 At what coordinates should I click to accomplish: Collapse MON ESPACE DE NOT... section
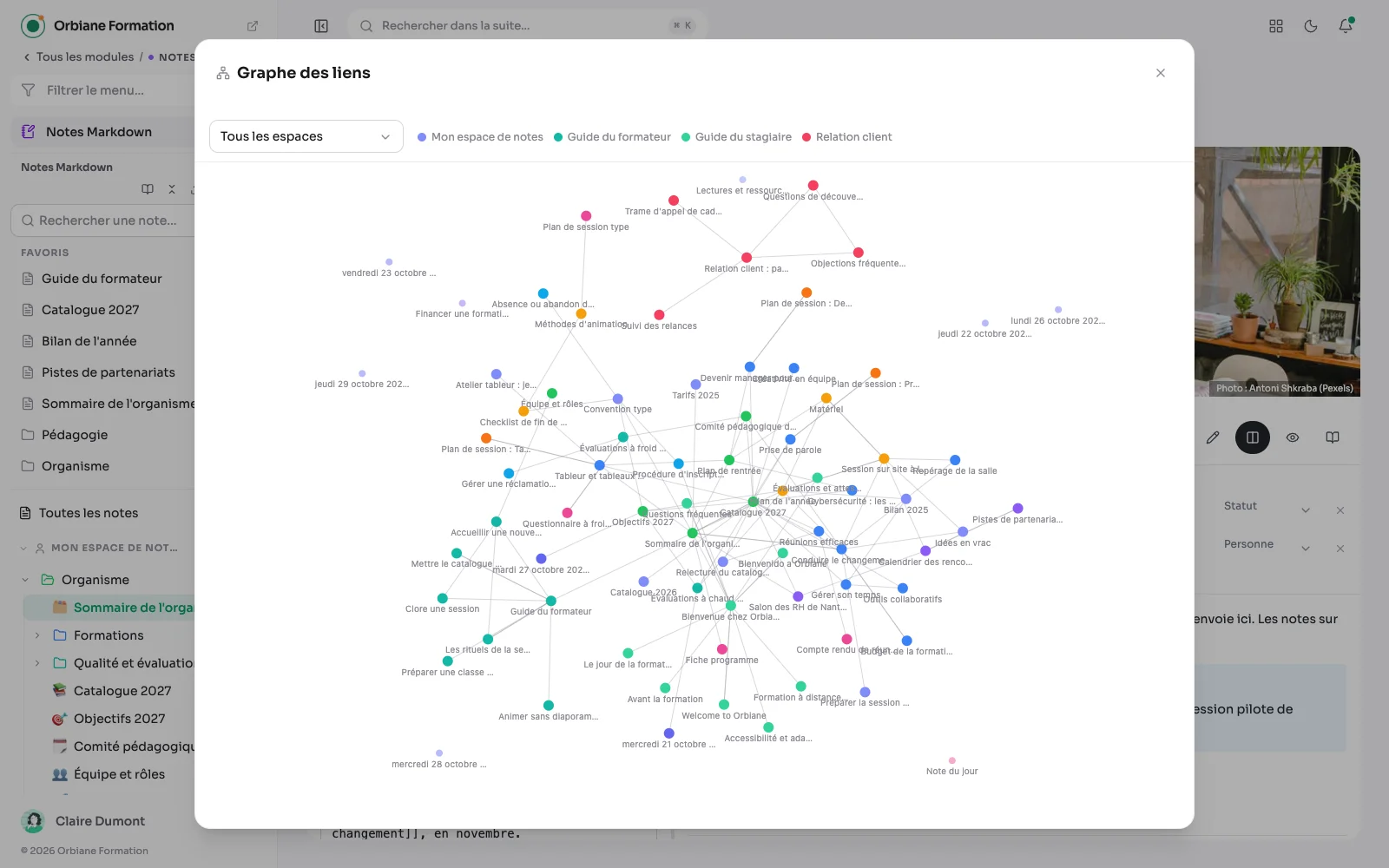(x=23, y=549)
